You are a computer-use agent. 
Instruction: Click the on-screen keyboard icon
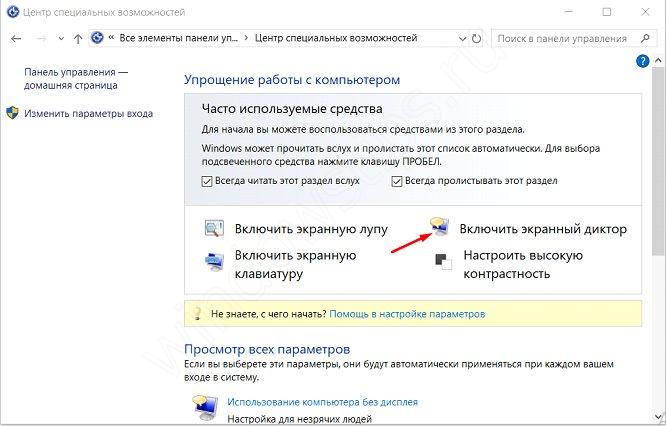pos(216,263)
